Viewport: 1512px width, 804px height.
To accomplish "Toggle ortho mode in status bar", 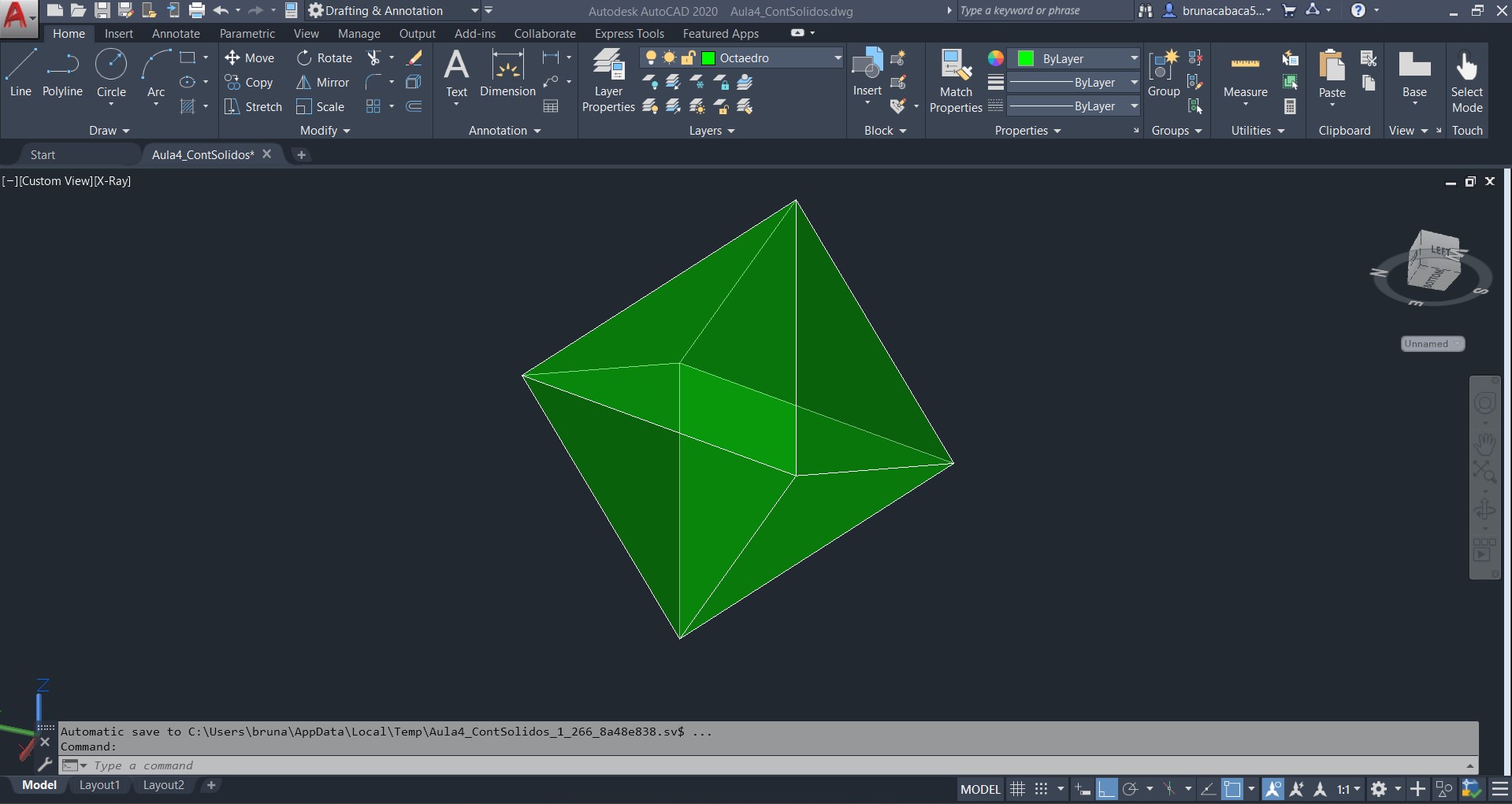I will tap(1106, 788).
